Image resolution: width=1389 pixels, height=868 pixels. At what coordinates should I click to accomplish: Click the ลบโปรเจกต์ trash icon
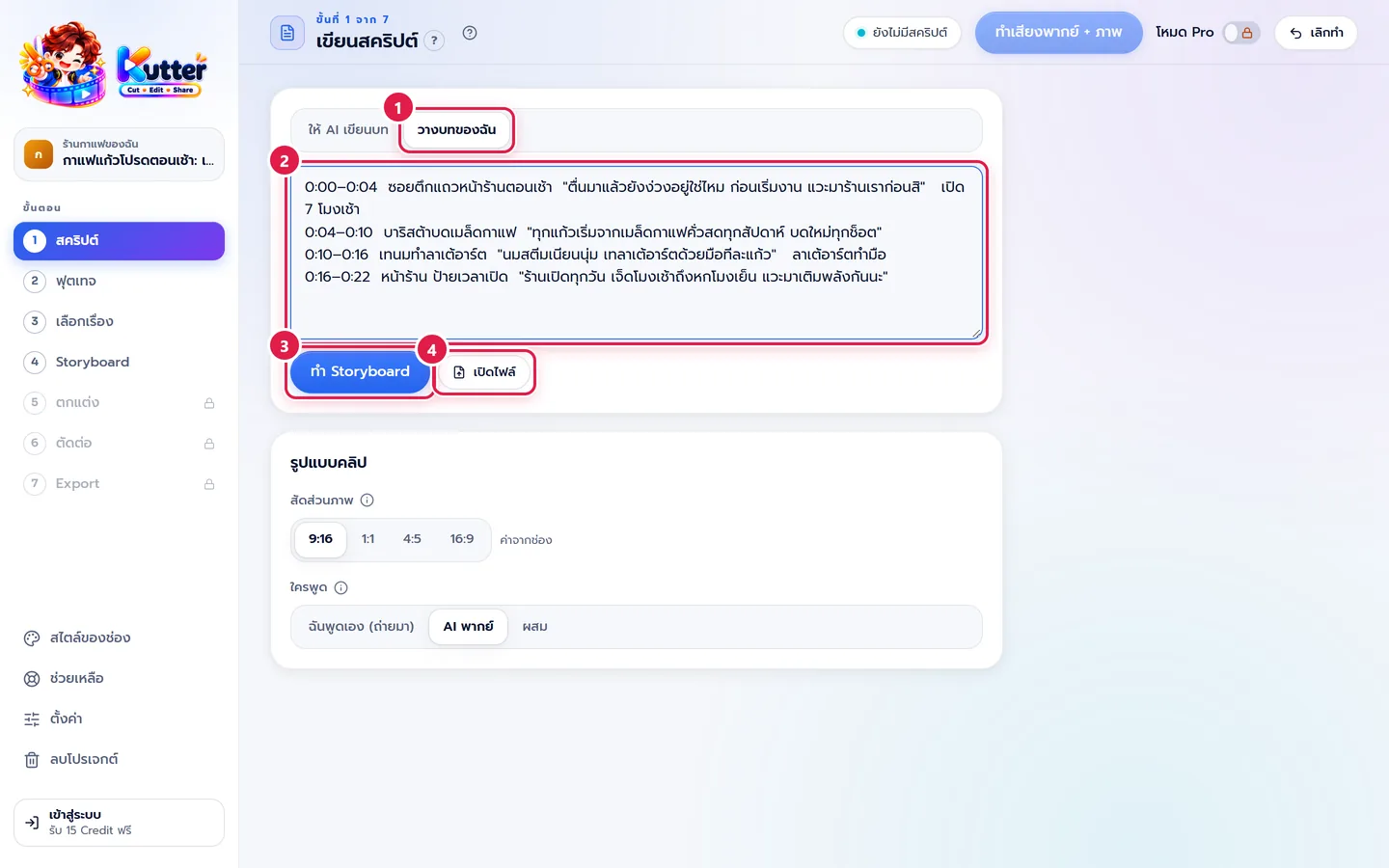point(32,759)
